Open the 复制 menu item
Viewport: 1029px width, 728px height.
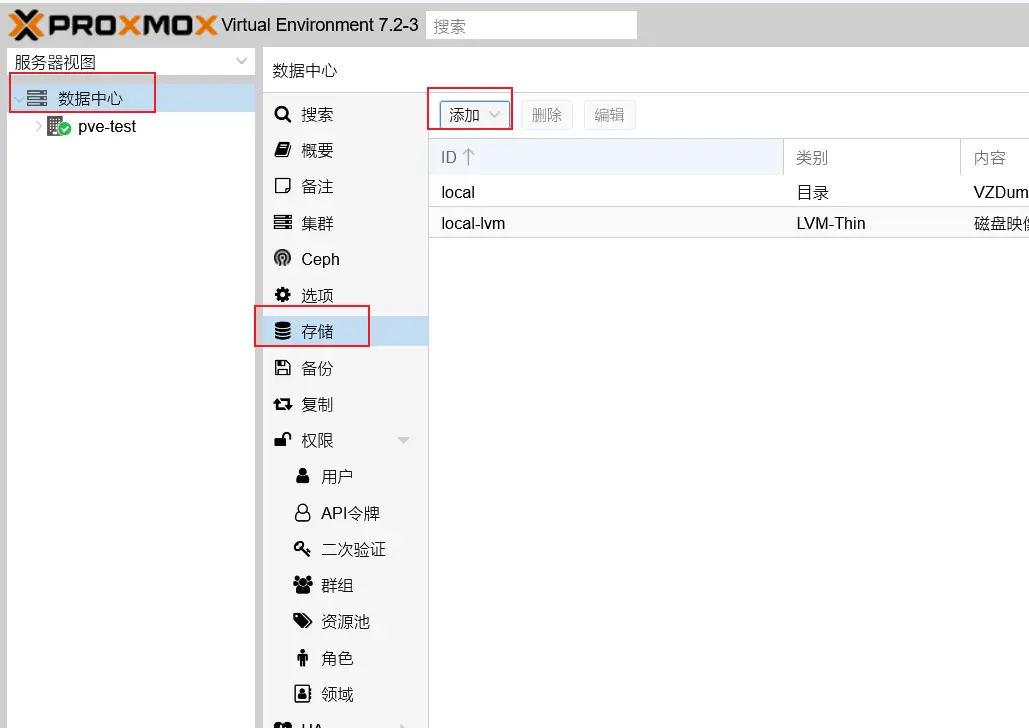coord(317,404)
